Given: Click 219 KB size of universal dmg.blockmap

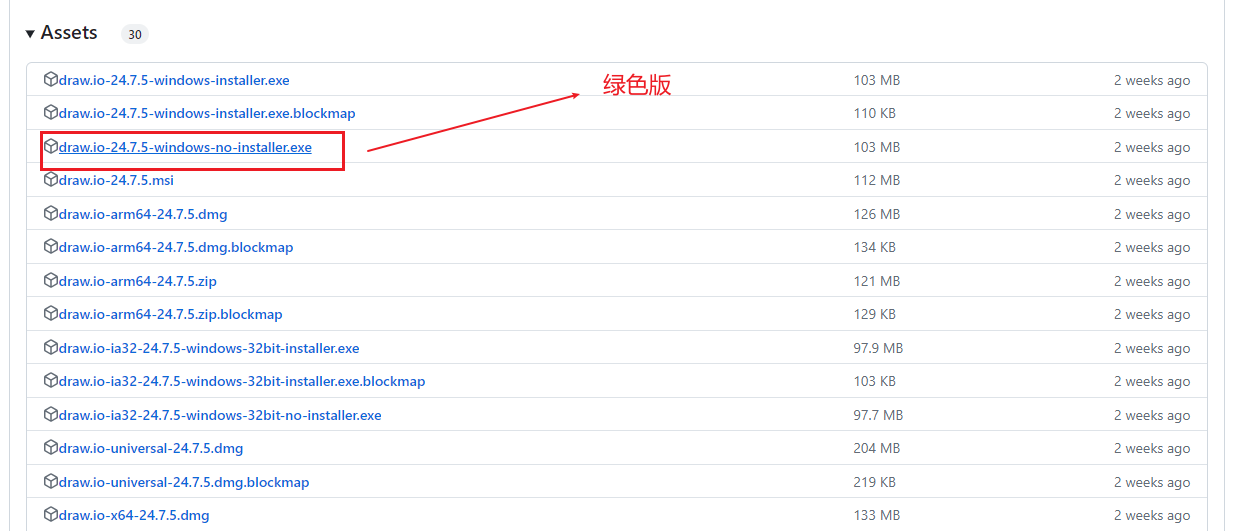Looking at the screenshot, I should (875, 482).
